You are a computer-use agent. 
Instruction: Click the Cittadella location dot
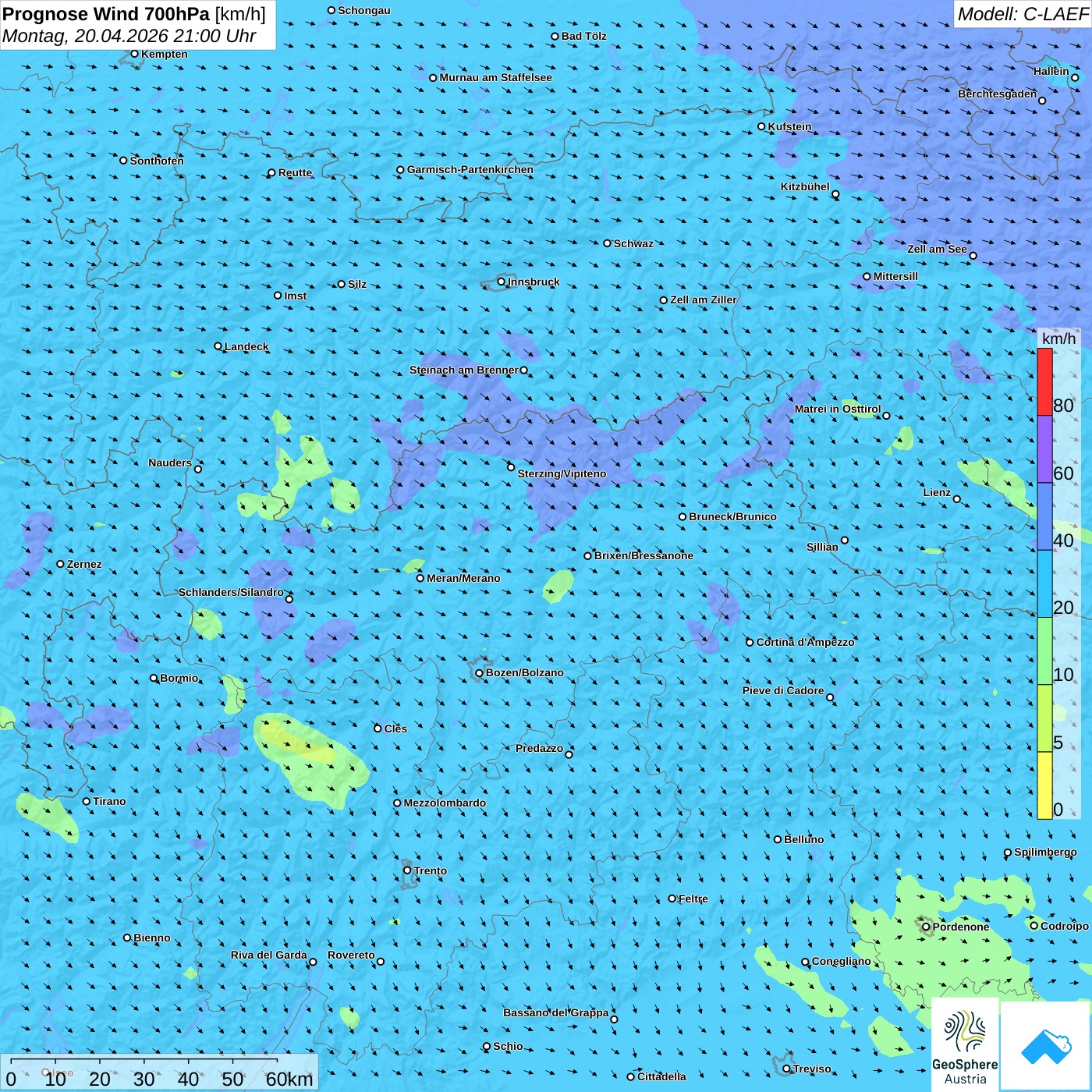click(x=630, y=1076)
